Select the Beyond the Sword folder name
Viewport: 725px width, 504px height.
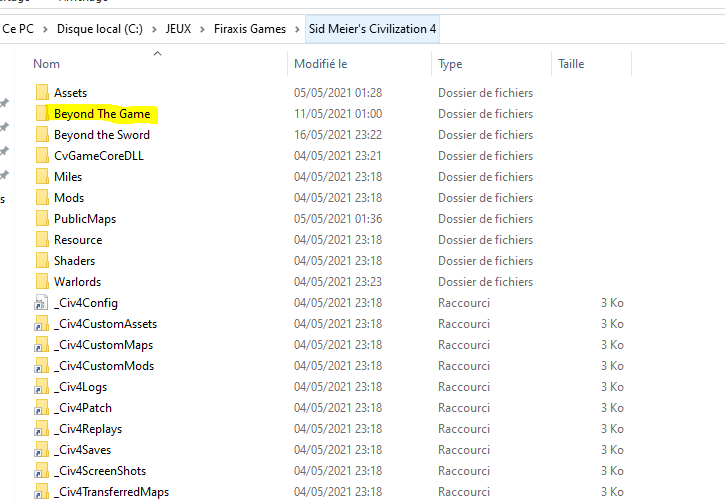(x=102, y=135)
